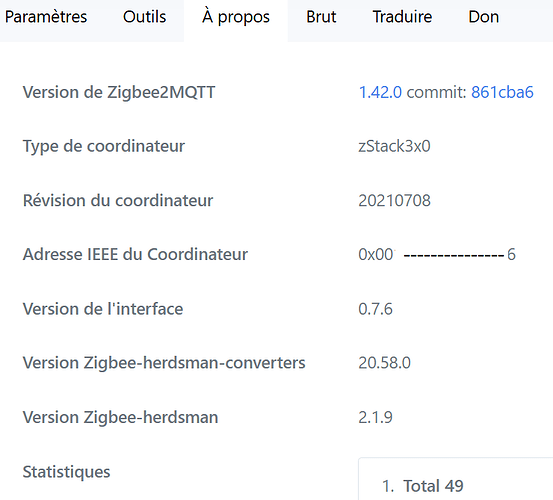Click the Version Zigbee-herdsman-converters label
The height and width of the screenshot is (500, 553).
click(x=164, y=363)
